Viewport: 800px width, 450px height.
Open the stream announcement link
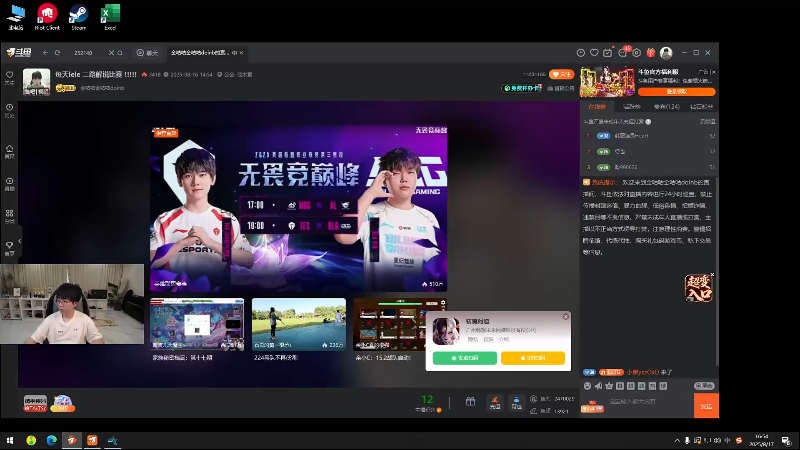click(561, 88)
